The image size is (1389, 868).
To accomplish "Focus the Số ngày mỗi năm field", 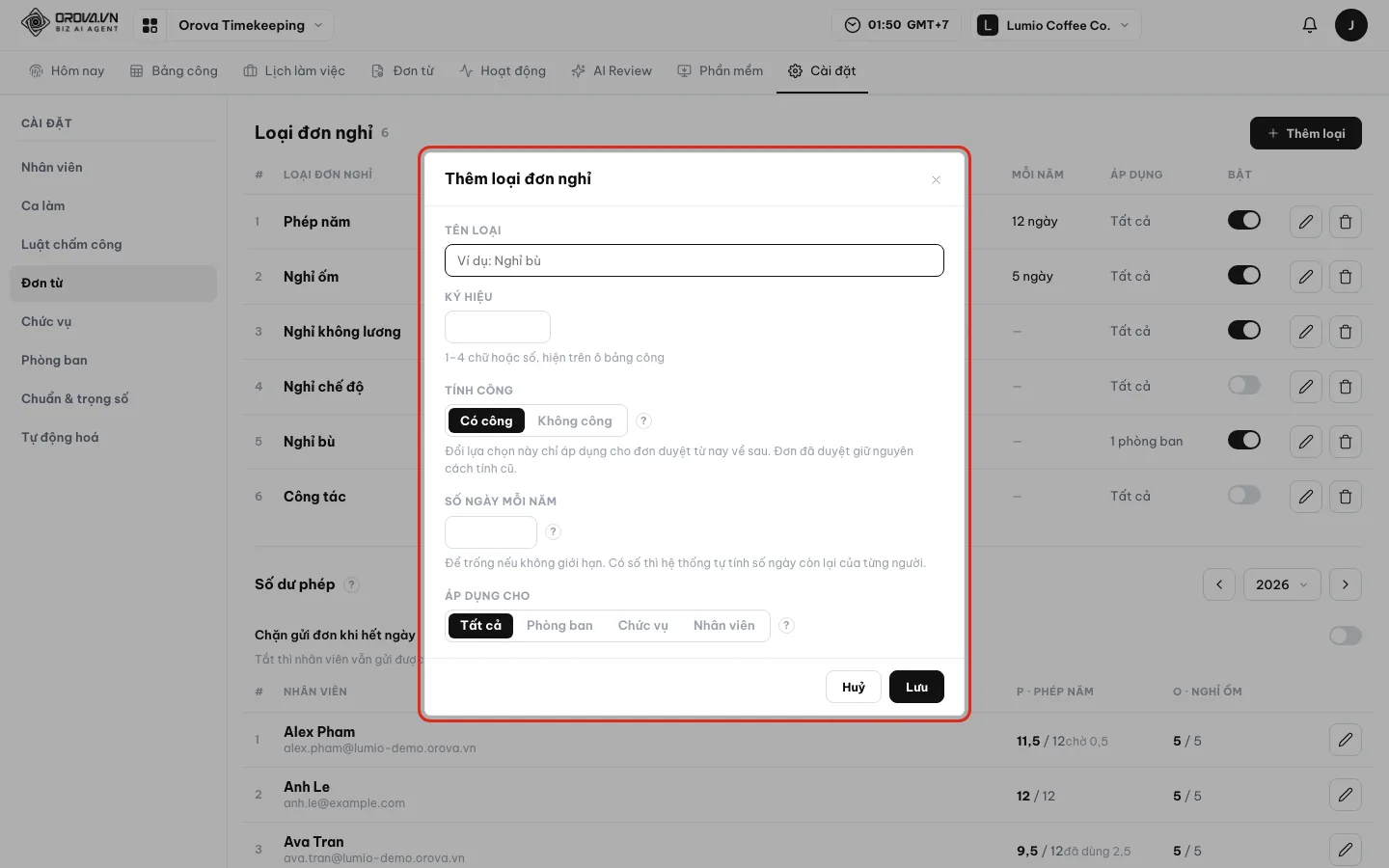I will pyautogui.click(x=491, y=532).
